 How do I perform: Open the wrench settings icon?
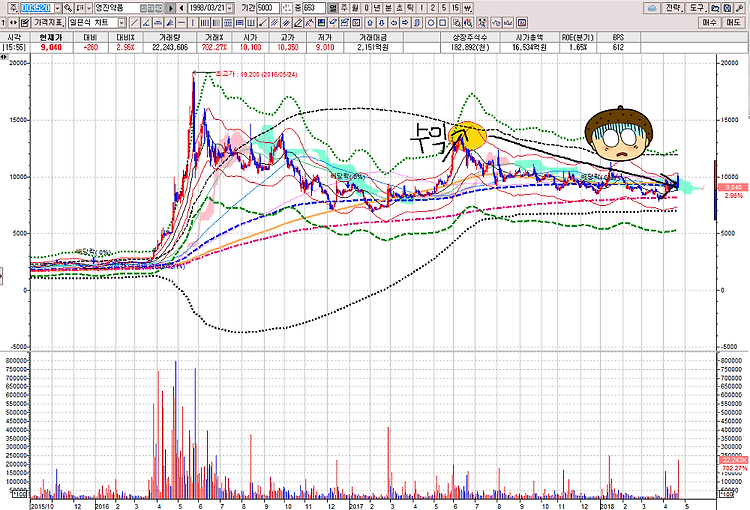point(739,8)
